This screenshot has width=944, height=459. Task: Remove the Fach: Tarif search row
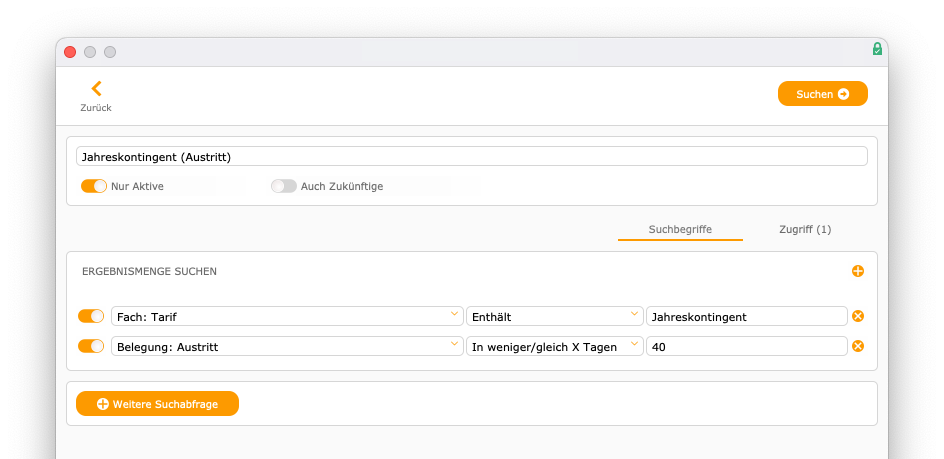(x=858, y=316)
